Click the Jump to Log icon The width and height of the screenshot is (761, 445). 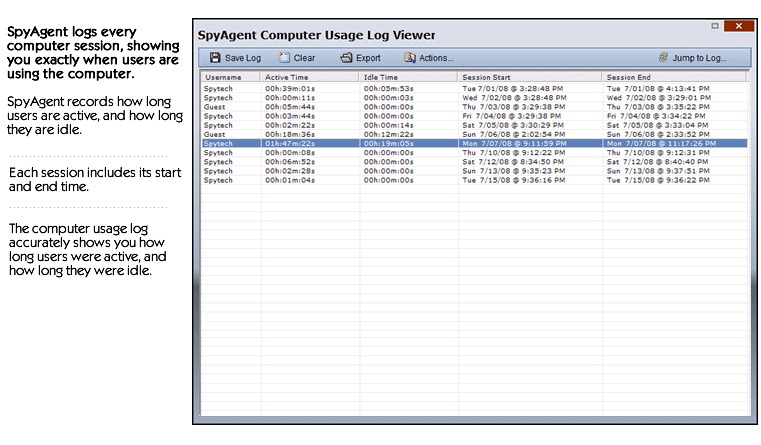pyautogui.click(x=663, y=57)
